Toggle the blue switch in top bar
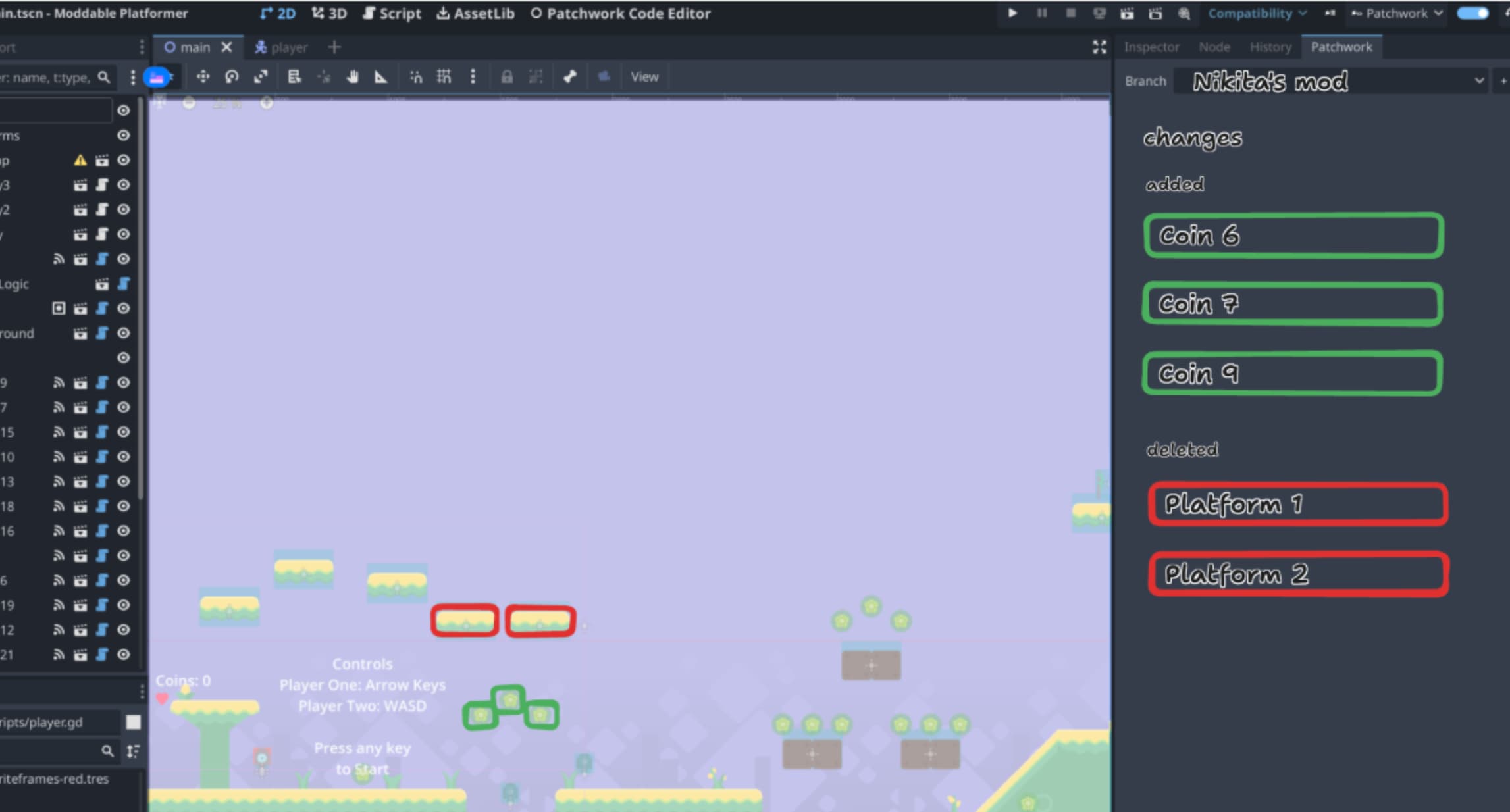The image size is (1510, 812). 1472,13
